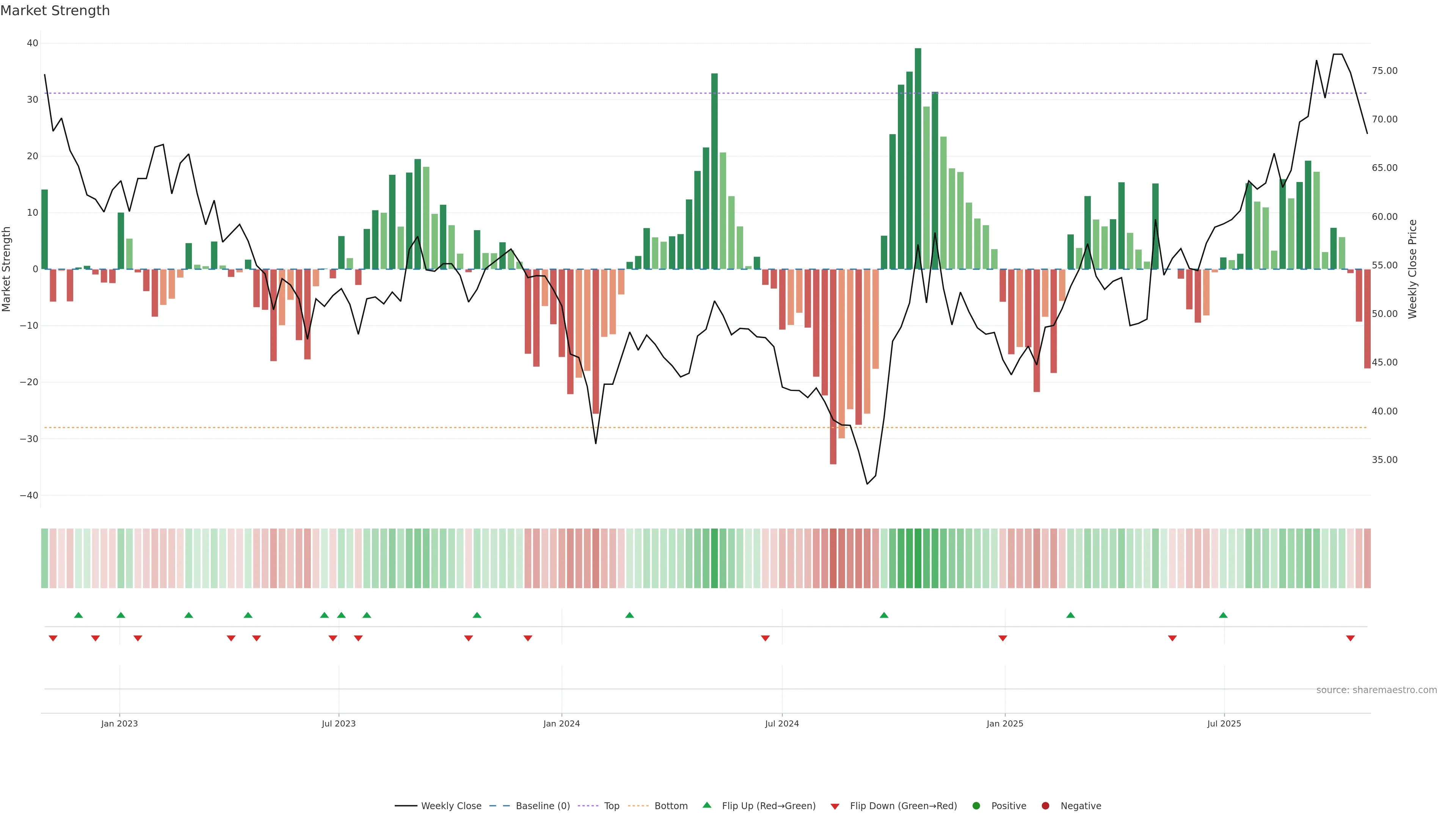The height and width of the screenshot is (819, 1456).
Task: Toggle the Top threshold legend entry
Action: pyautogui.click(x=611, y=805)
